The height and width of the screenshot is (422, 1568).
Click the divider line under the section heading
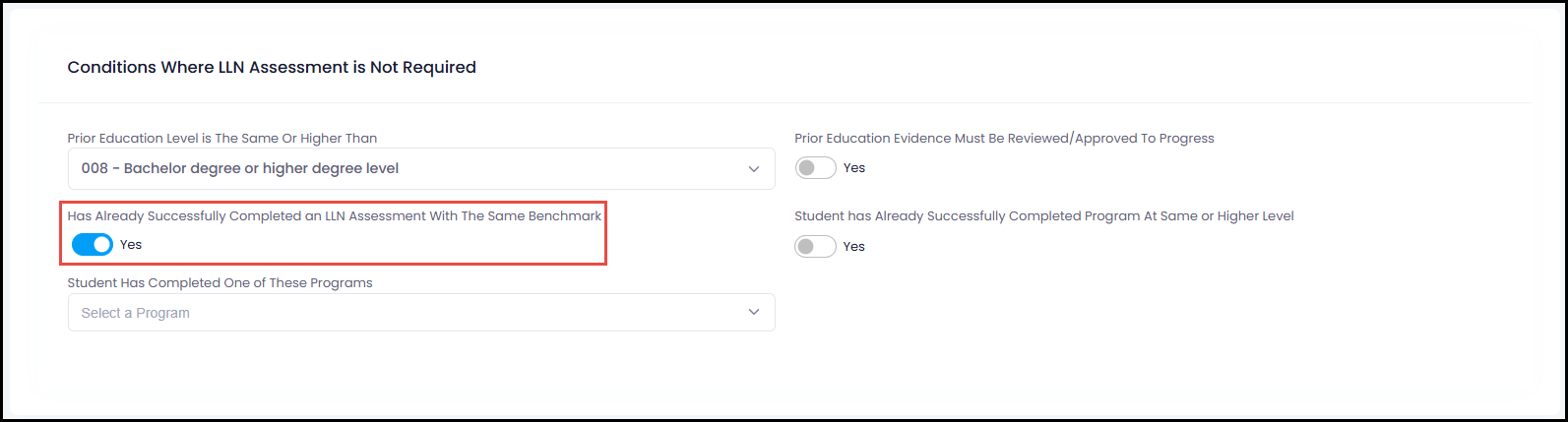point(784,102)
